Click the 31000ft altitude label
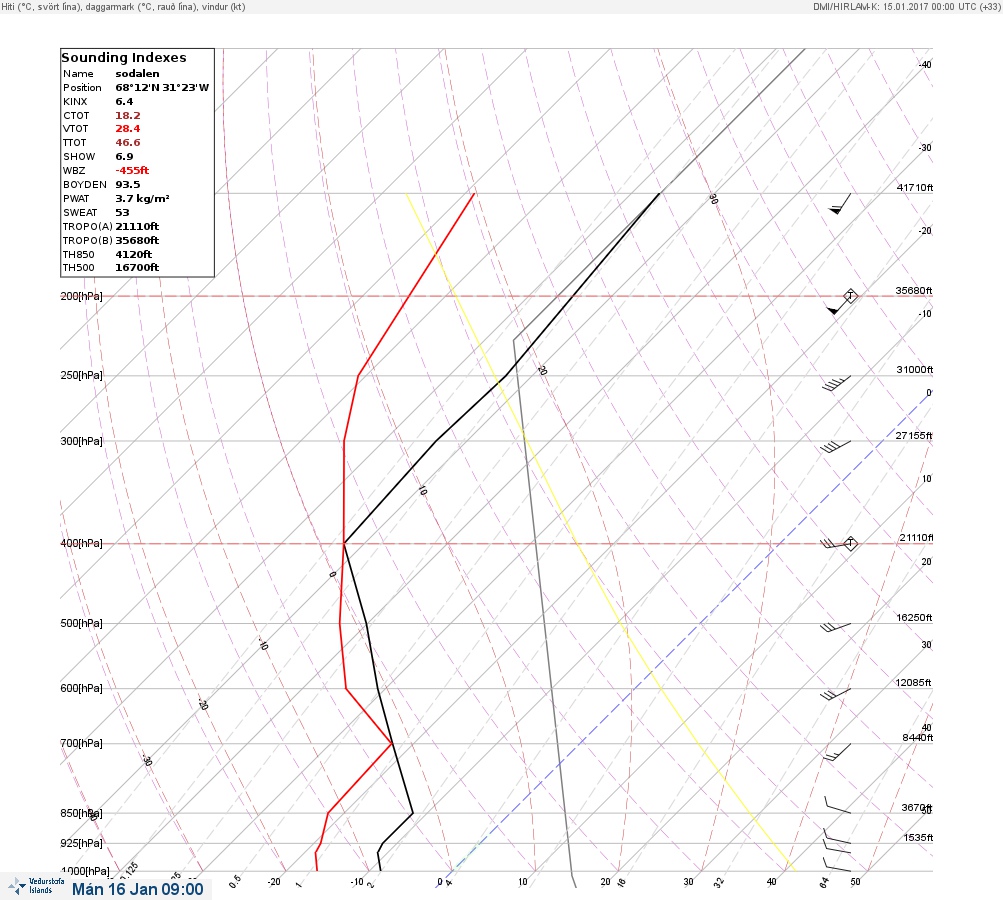 (915, 370)
